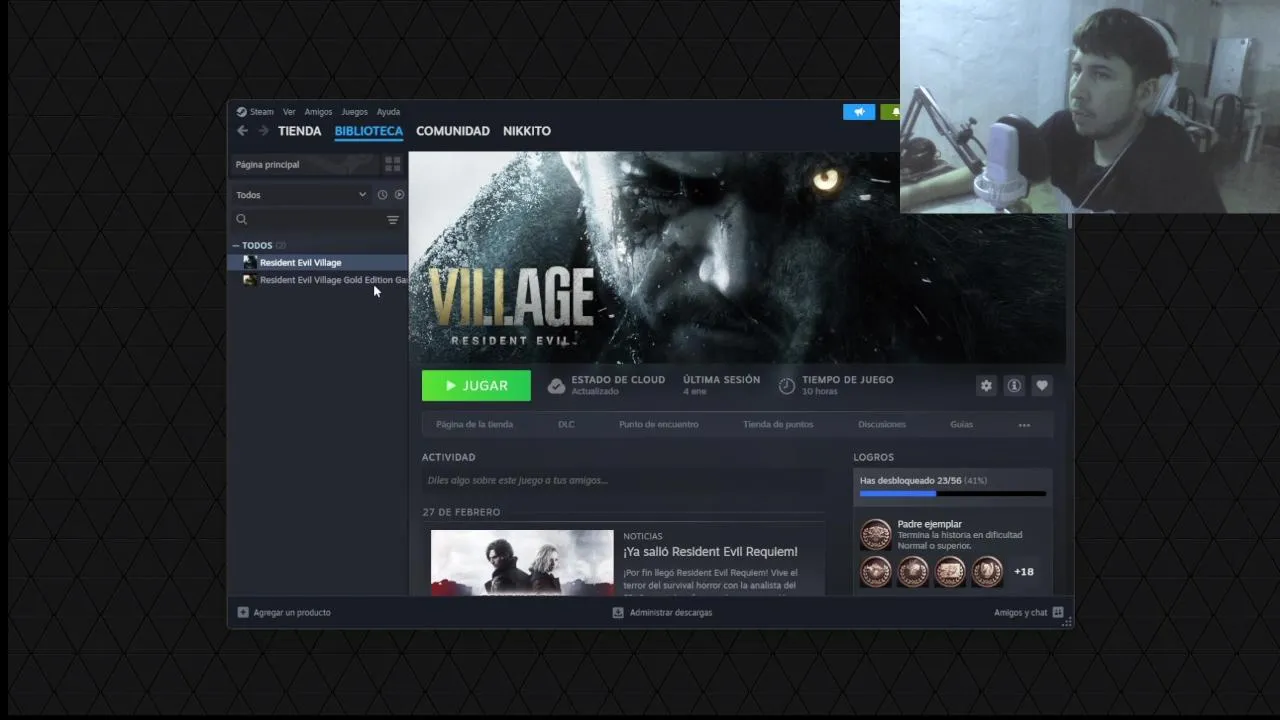Click the Steam logo icon
The height and width of the screenshot is (720, 1280).
[x=242, y=112]
